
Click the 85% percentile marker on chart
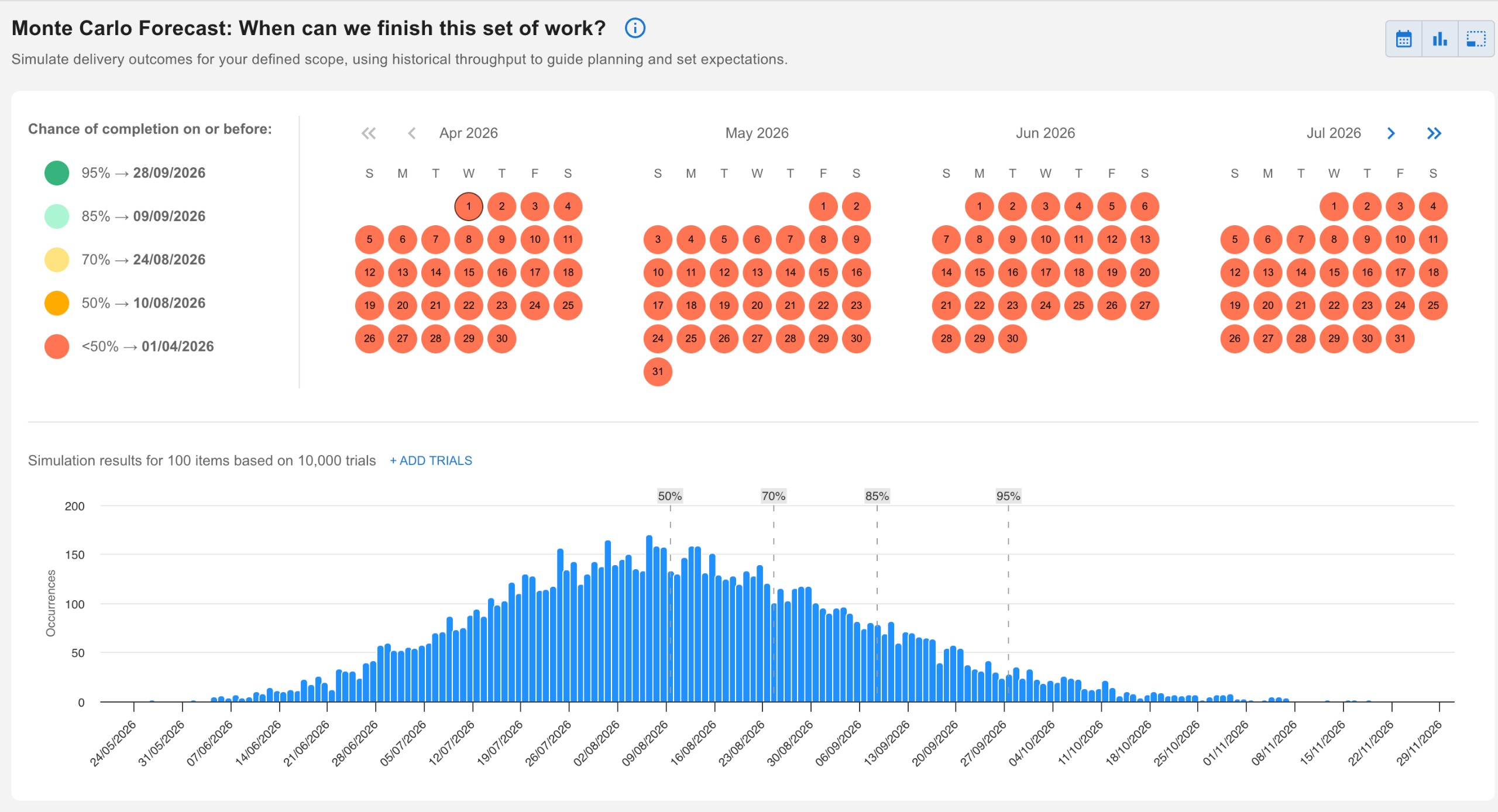point(877,496)
